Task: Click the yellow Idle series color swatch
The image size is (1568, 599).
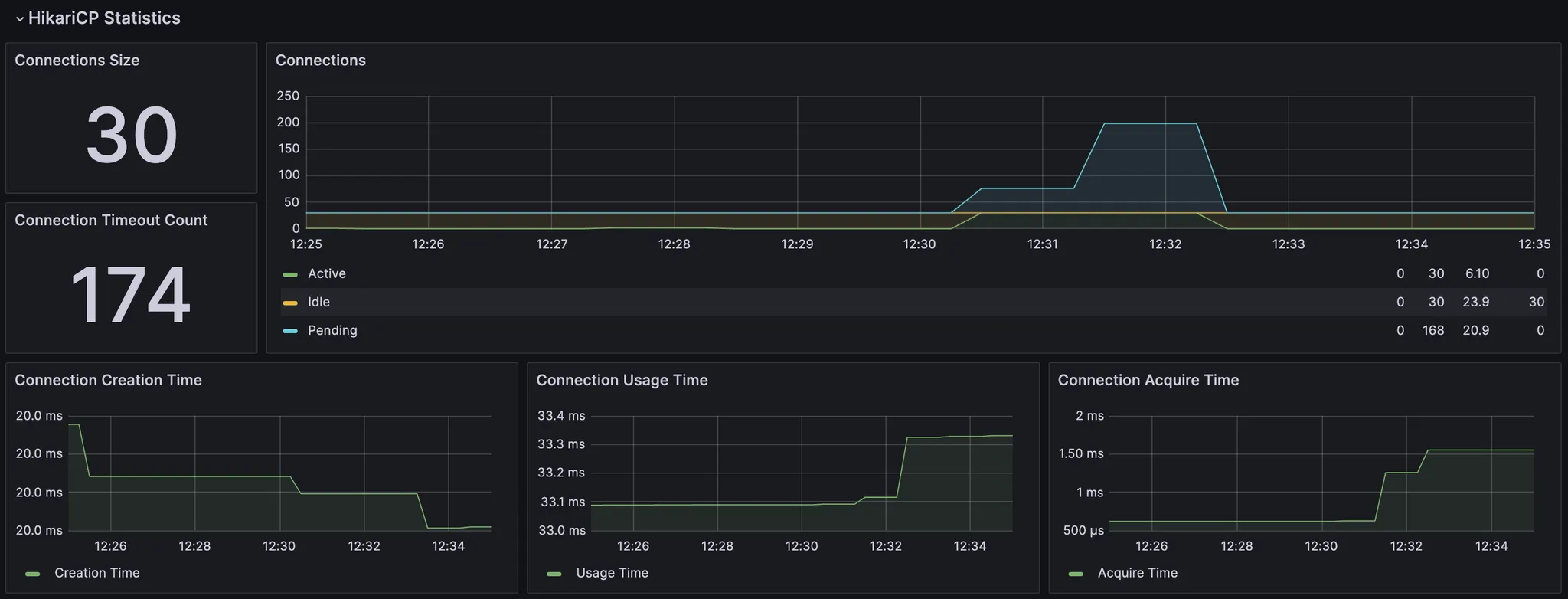Action: click(x=290, y=303)
